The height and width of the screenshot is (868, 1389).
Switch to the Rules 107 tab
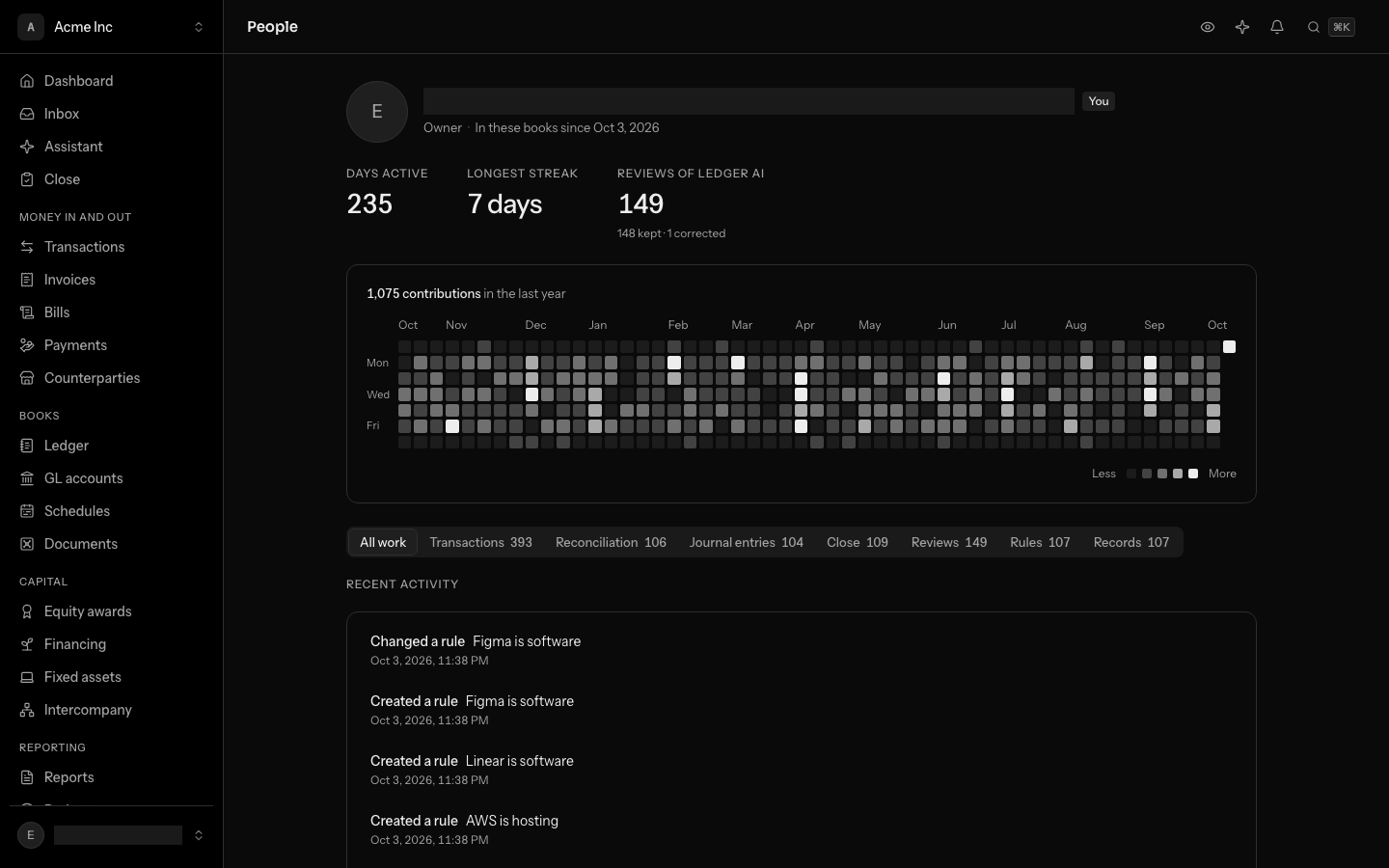[1040, 542]
